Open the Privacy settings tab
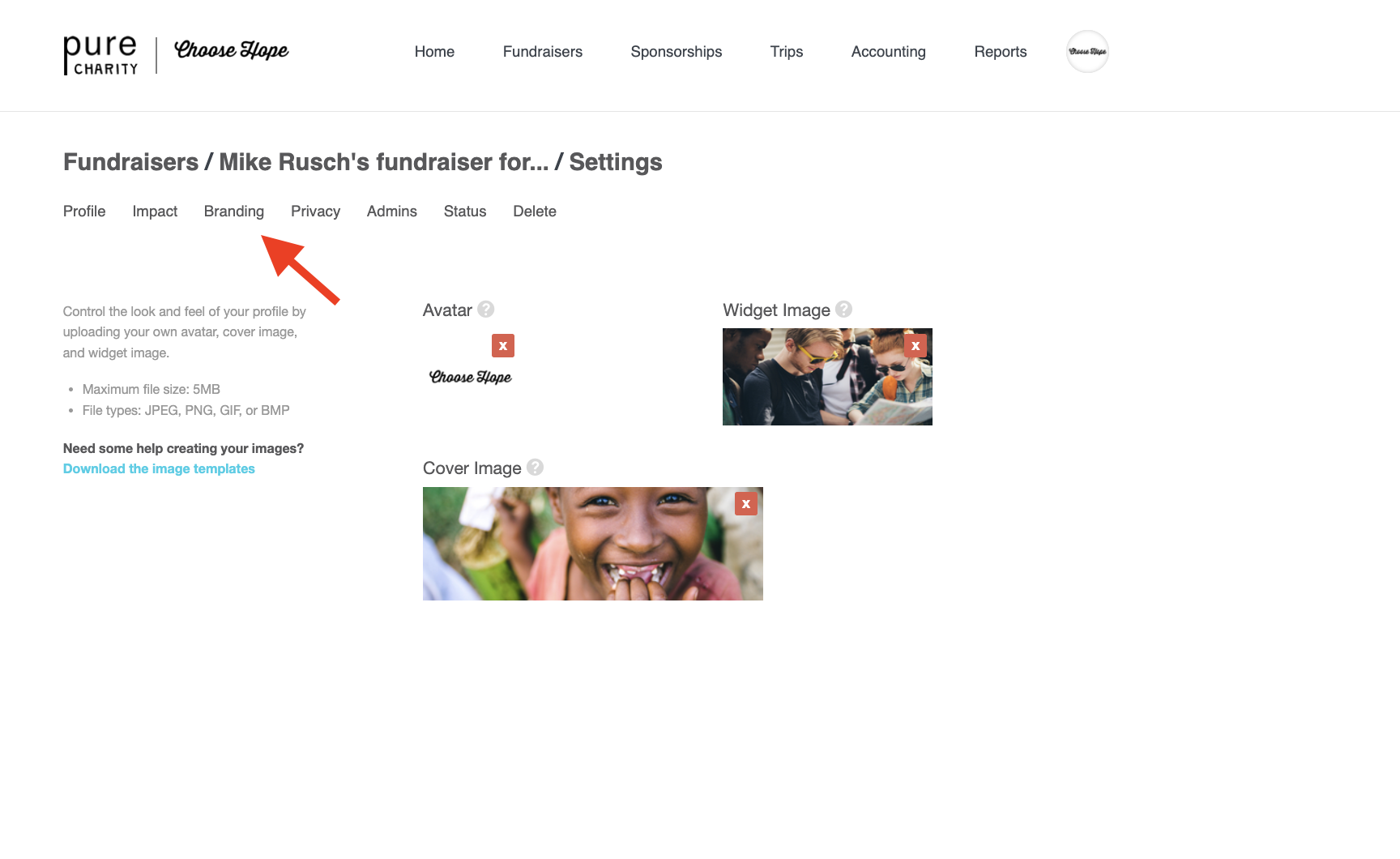 pos(315,212)
